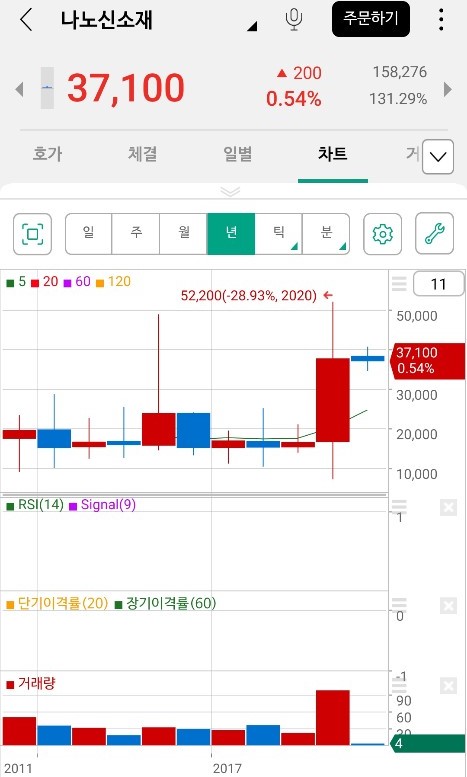Tap the tallest red volume bar

pyautogui.click(x=333, y=717)
